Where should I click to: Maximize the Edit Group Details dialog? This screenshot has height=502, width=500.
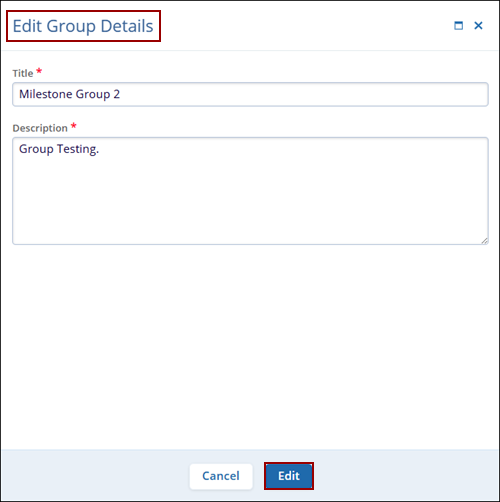(458, 26)
